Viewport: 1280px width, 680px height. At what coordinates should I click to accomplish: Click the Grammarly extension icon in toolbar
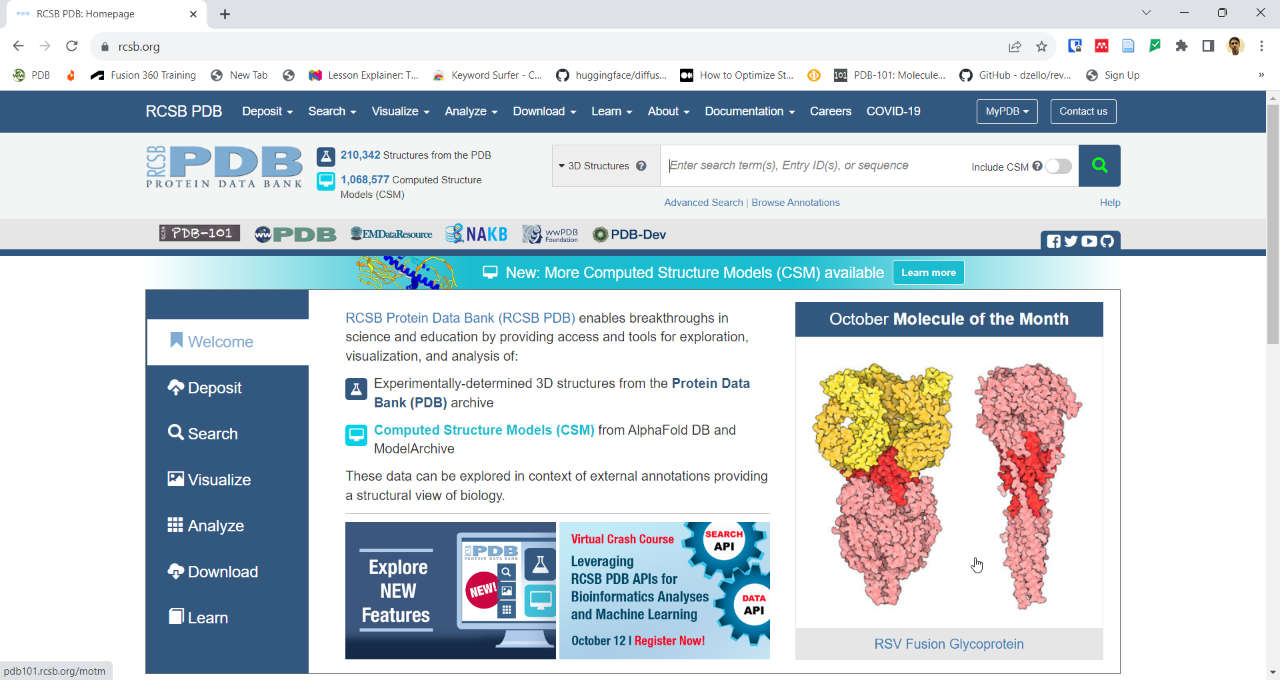1155,46
